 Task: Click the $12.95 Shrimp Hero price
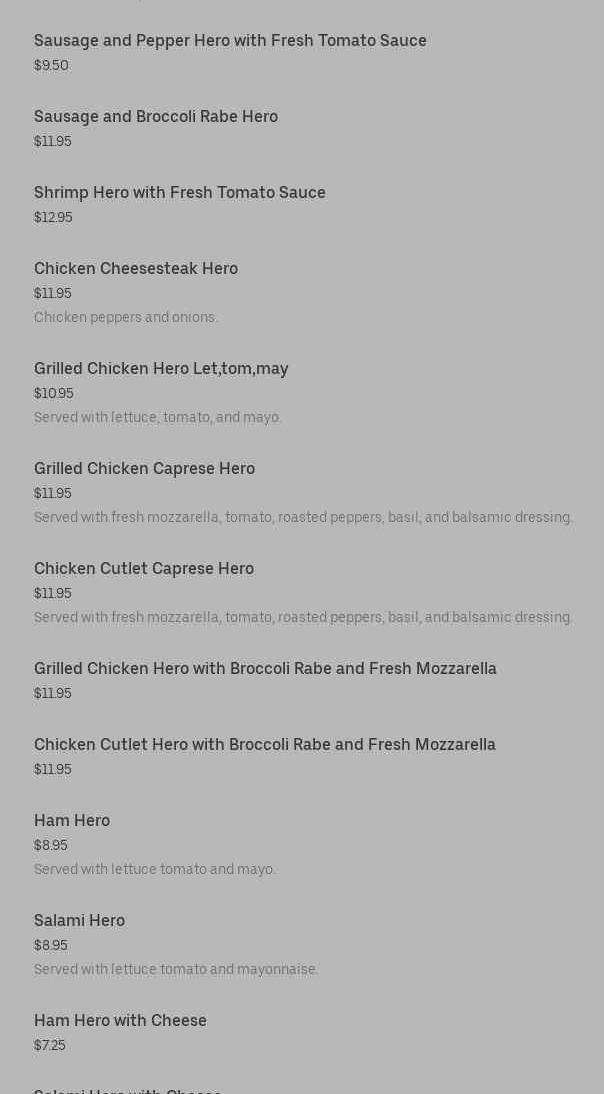pos(53,218)
